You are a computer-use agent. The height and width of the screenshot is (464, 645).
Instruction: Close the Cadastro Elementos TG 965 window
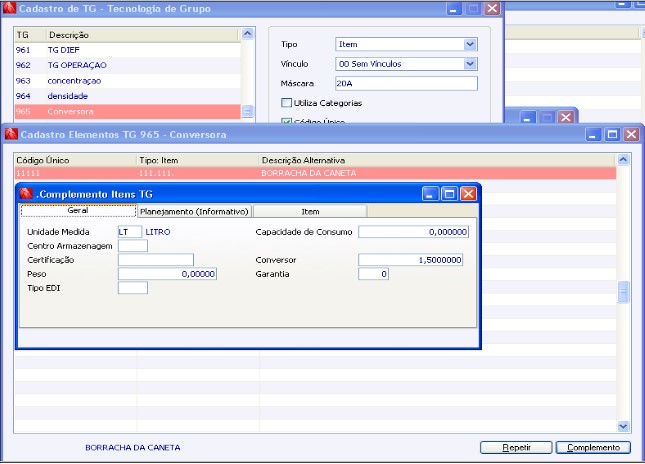pos(631,135)
